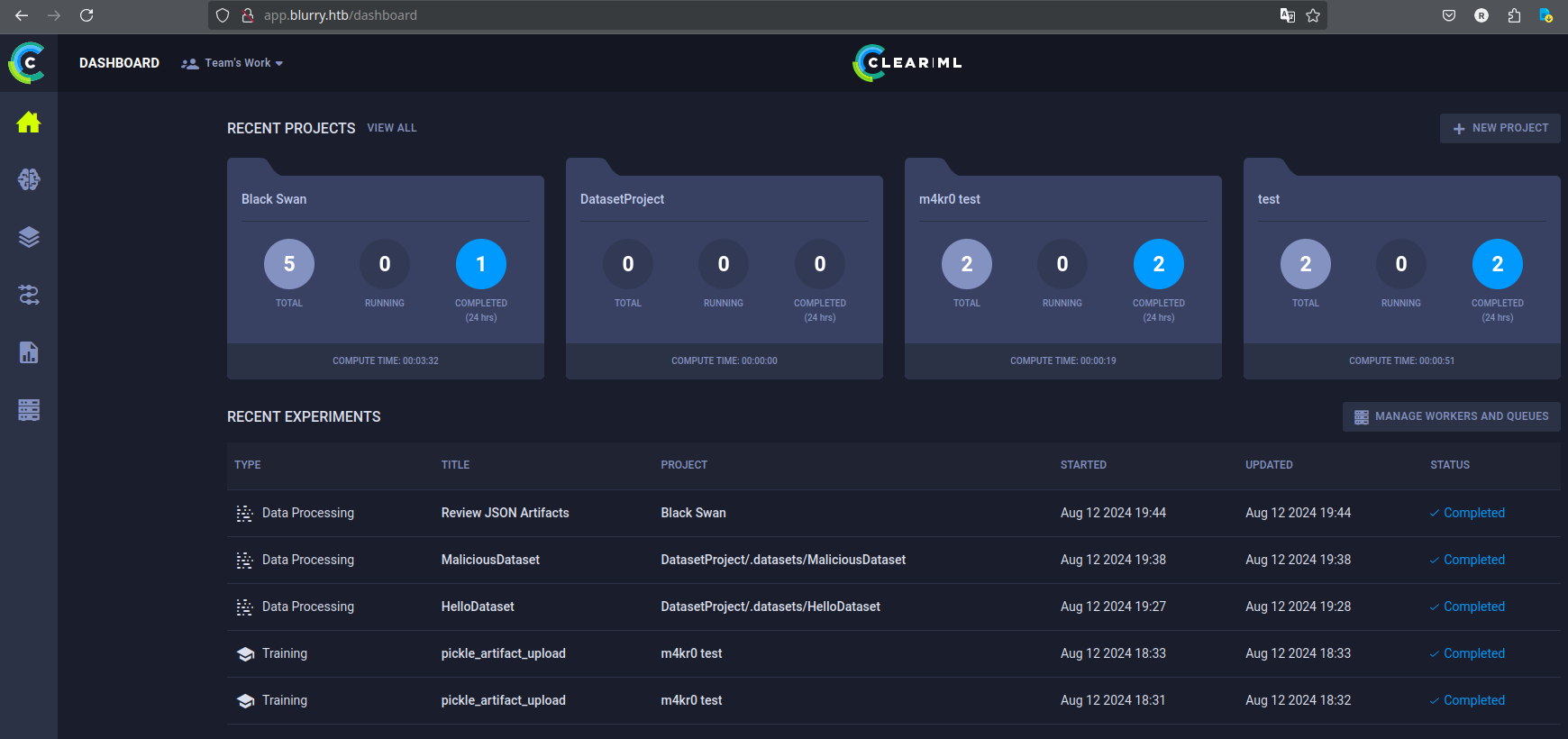Click Black Swan total count circle 5

[x=289, y=264]
